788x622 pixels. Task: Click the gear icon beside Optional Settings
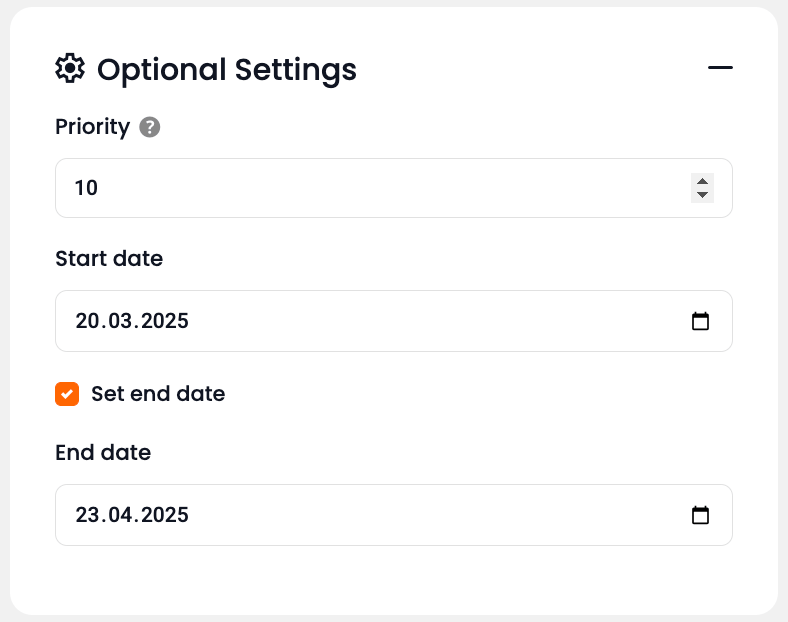(69, 69)
